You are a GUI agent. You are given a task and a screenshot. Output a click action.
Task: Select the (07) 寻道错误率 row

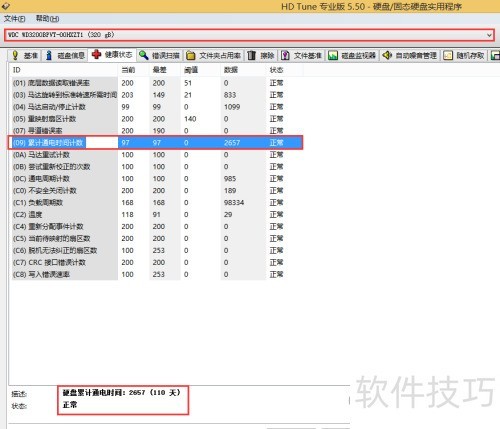pyautogui.click(x=156, y=131)
